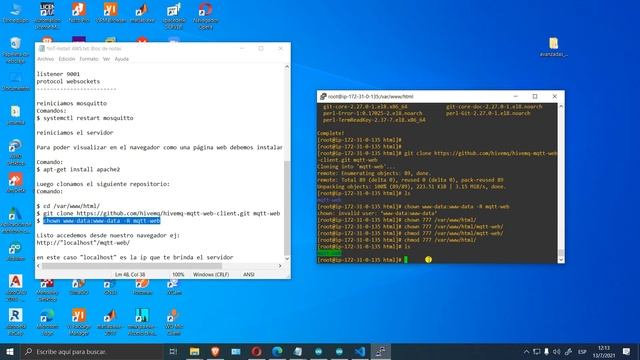The image size is (640, 360).
Task: Open Opera browser from the taskbar
Action: (256, 351)
